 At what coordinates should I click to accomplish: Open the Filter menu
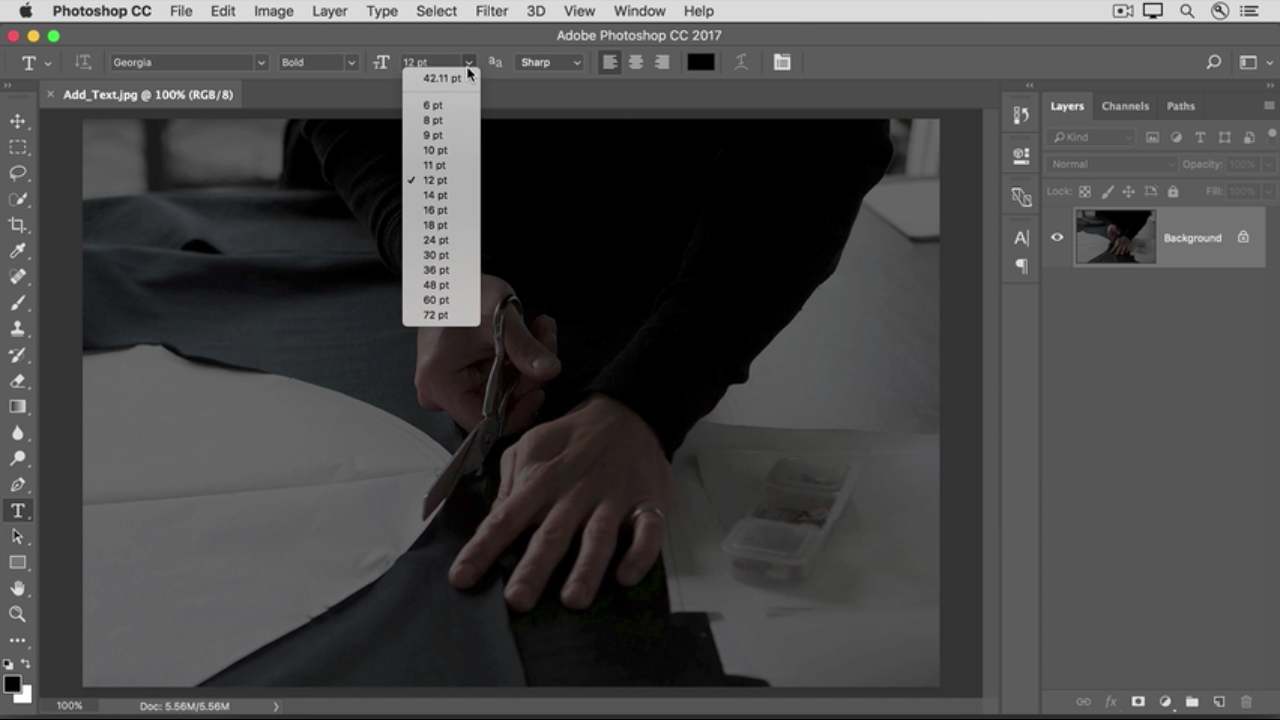pos(491,11)
